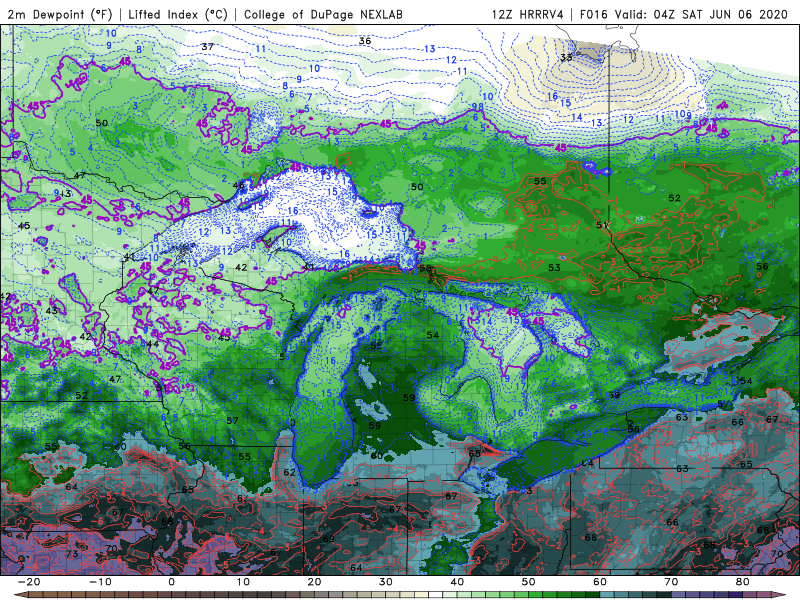Click the black dewpoint value 36 on the map

click(365, 41)
